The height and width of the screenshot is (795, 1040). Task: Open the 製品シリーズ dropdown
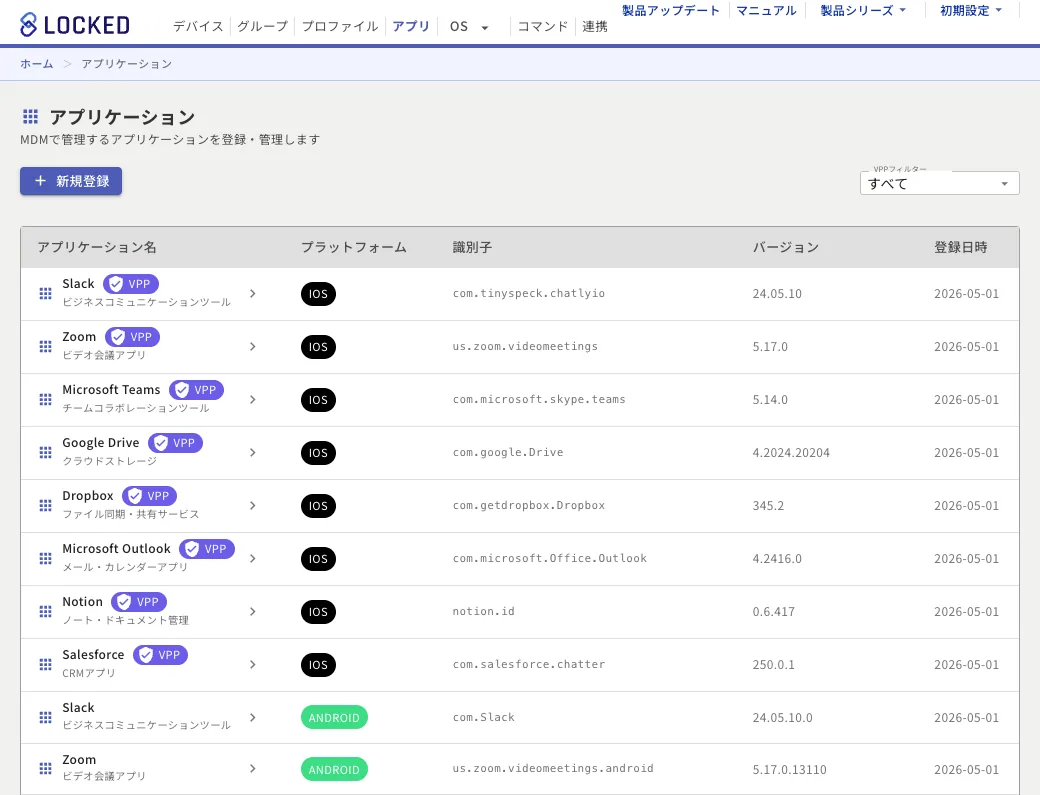863,10
